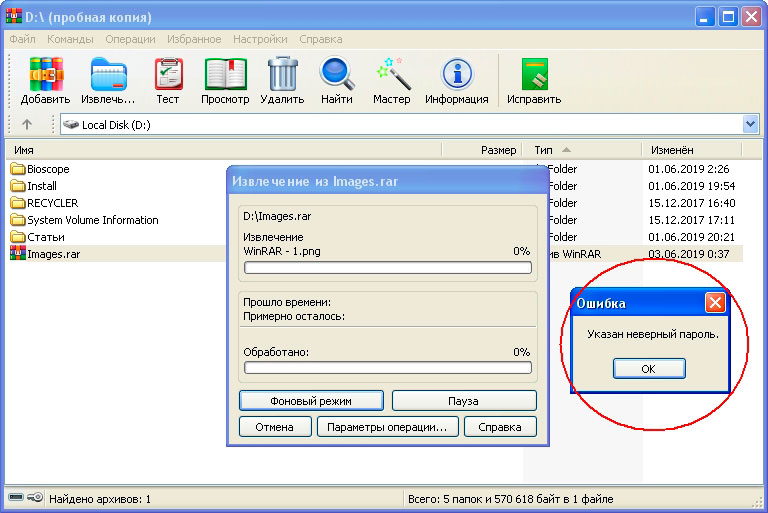This screenshot has width=768, height=513.
Task: Click the Отмена button
Action: (x=275, y=427)
